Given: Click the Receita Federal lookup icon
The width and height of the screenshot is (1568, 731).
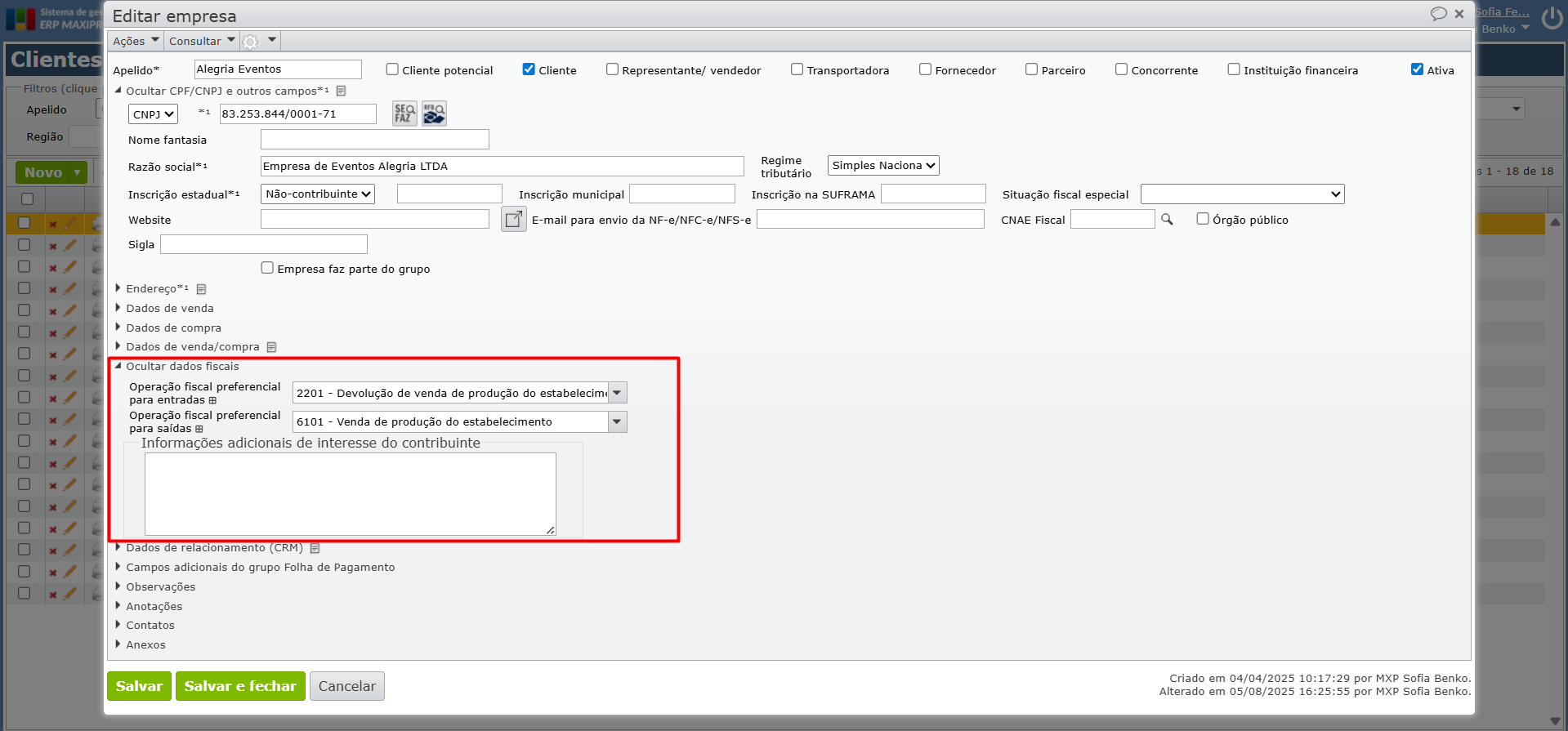Looking at the screenshot, I should [434, 114].
